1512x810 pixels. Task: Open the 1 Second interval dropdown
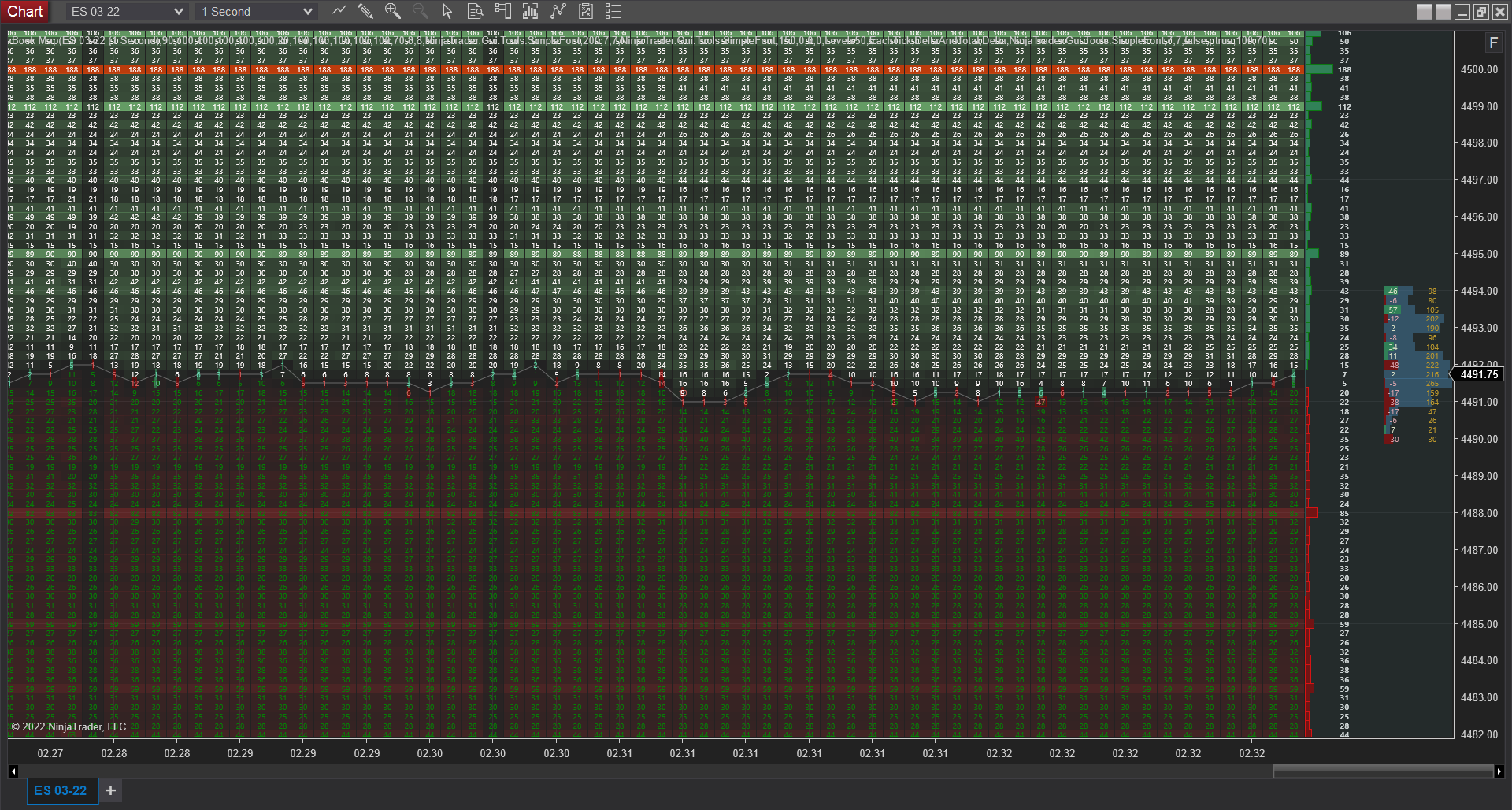[x=256, y=12]
